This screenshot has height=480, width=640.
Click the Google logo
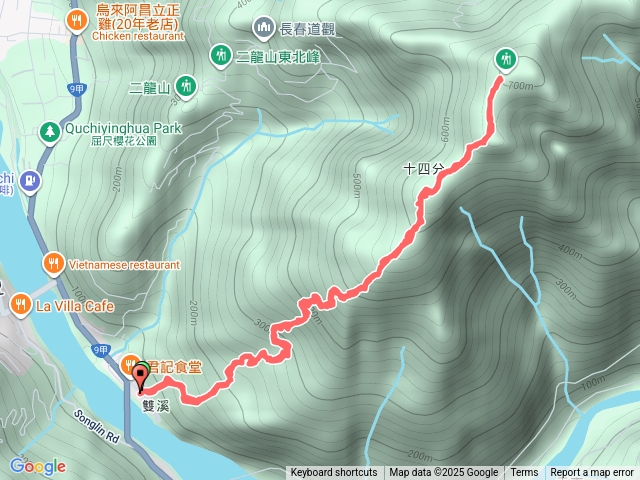click(38, 467)
